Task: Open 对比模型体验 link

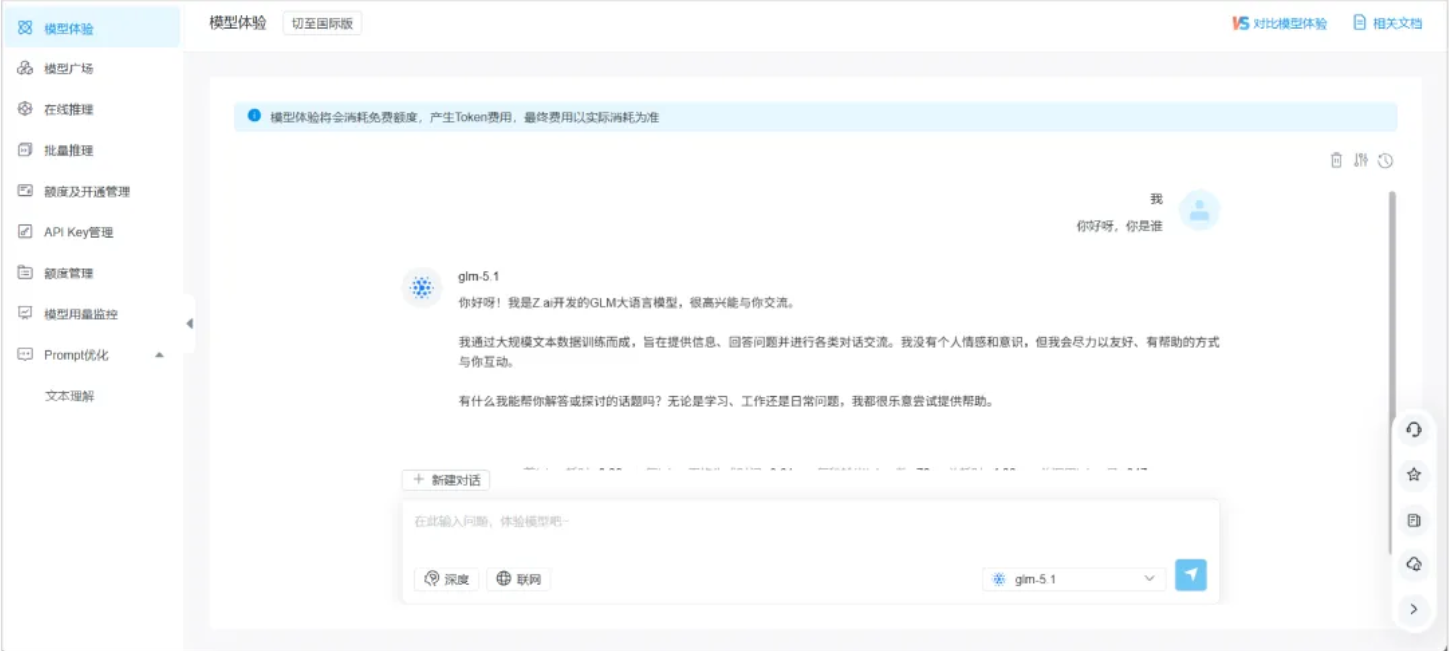Action: click(x=1279, y=23)
